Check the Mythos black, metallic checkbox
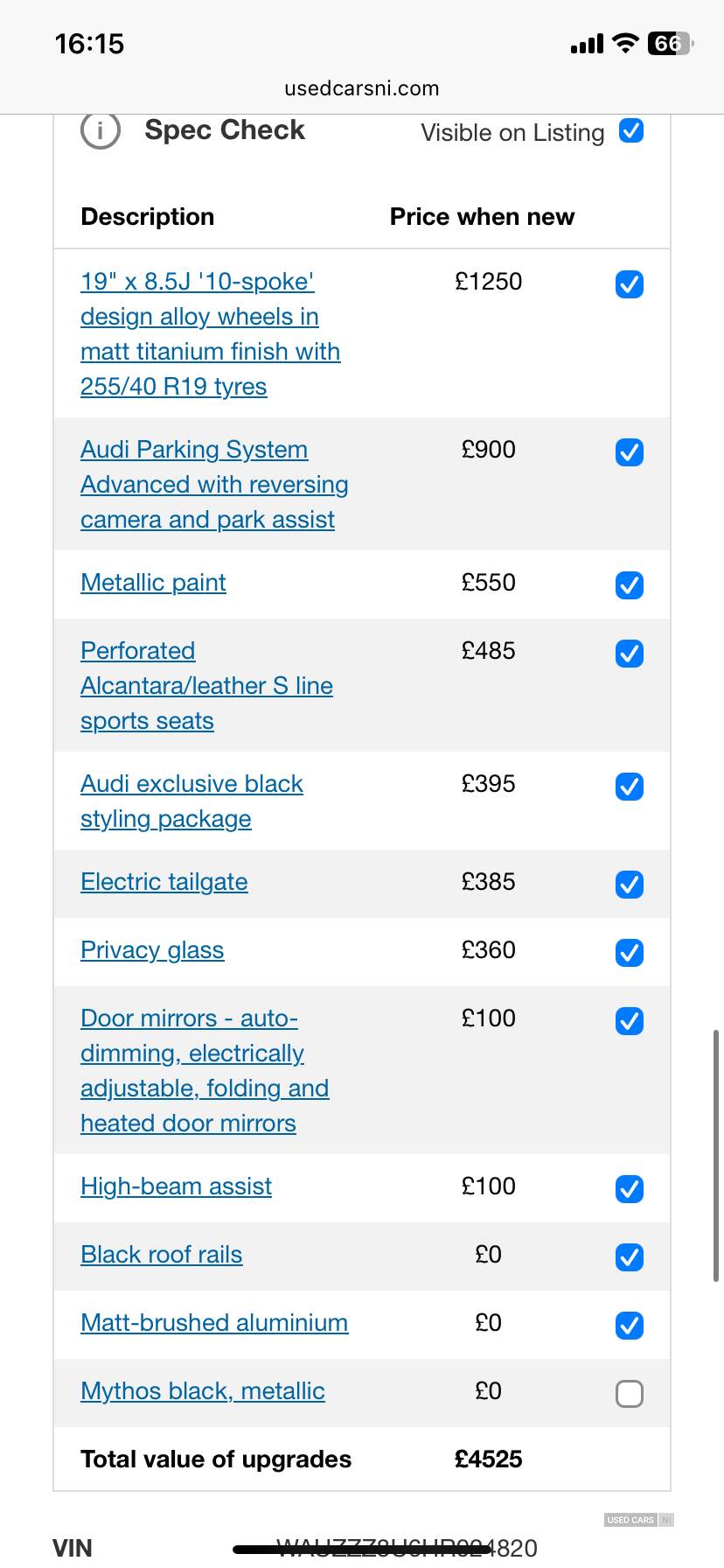This screenshot has width=724, height=1568. 630,1393
